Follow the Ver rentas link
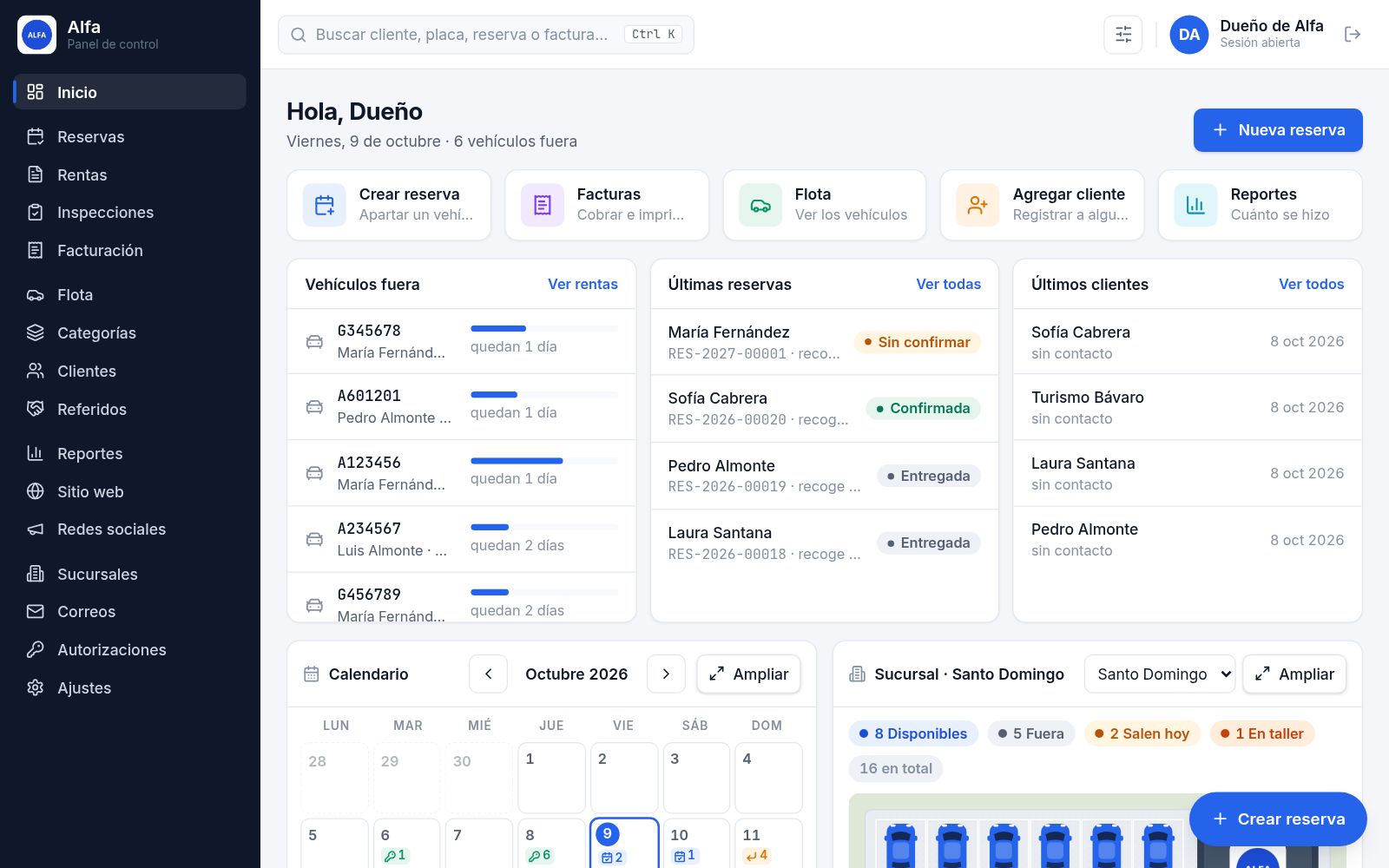The image size is (1389, 868). point(583,284)
